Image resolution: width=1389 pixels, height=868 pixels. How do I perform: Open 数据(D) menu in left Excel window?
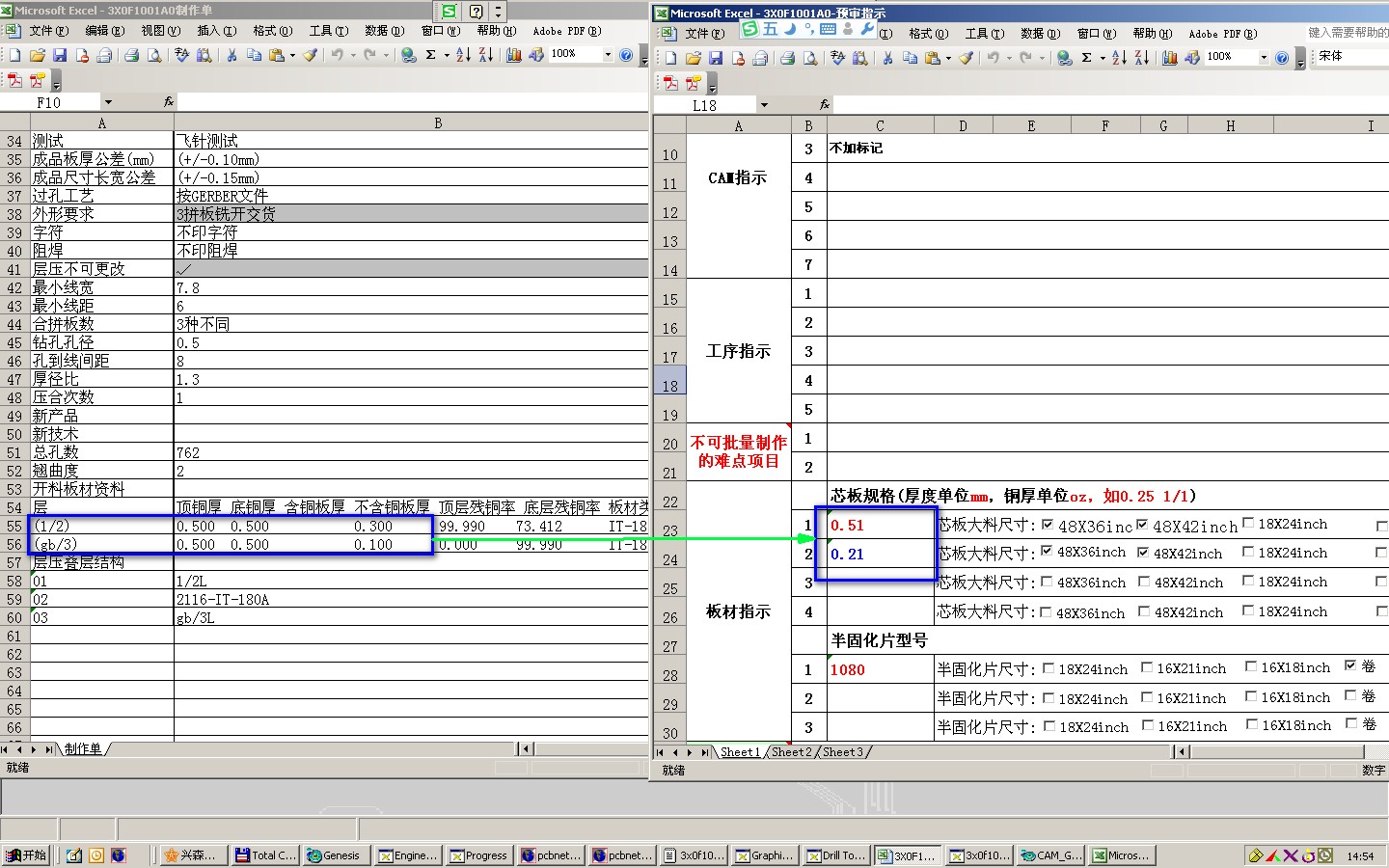pyautogui.click(x=385, y=31)
